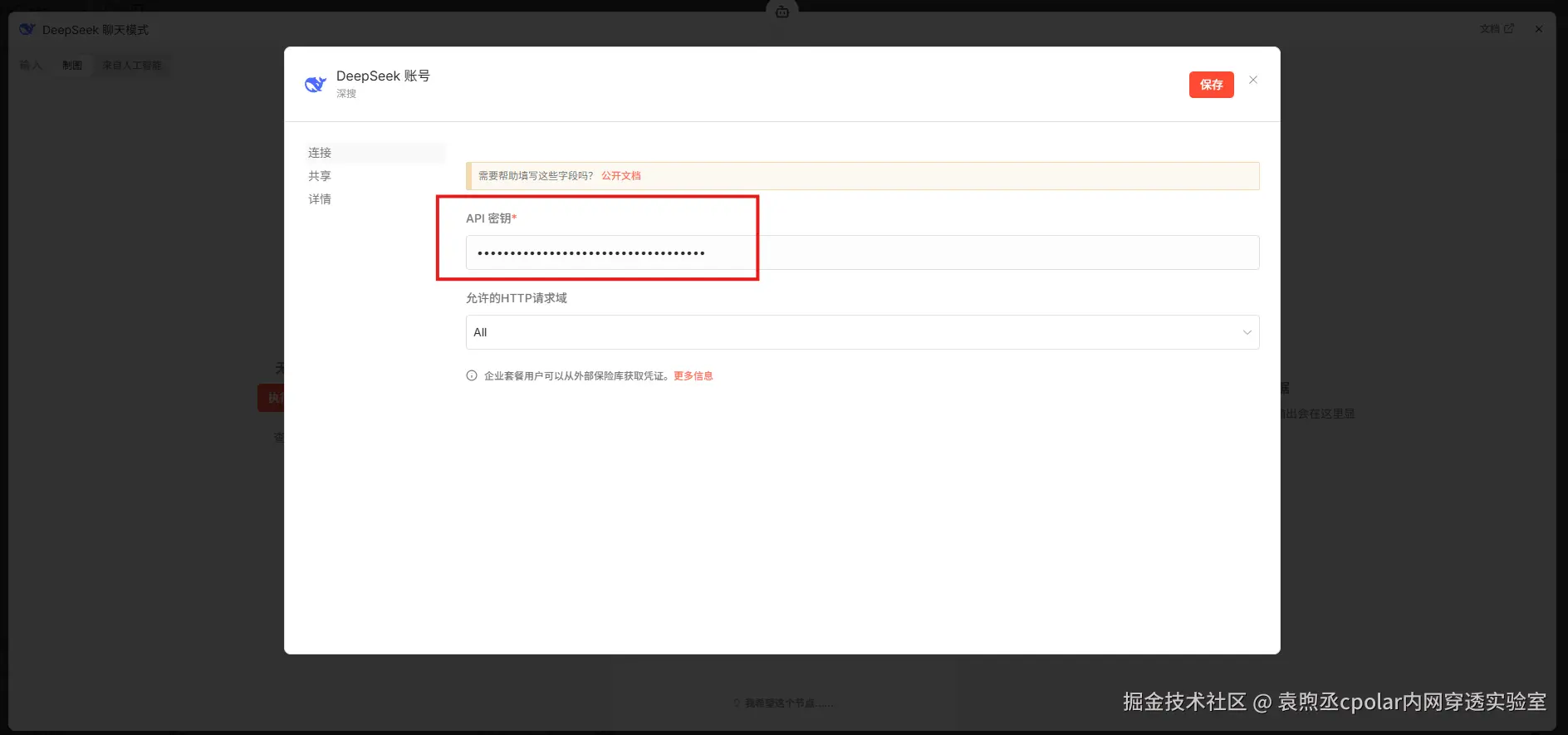Click the robot icon at top center
The height and width of the screenshot is (735, 1568).
[x=782, y=12]
